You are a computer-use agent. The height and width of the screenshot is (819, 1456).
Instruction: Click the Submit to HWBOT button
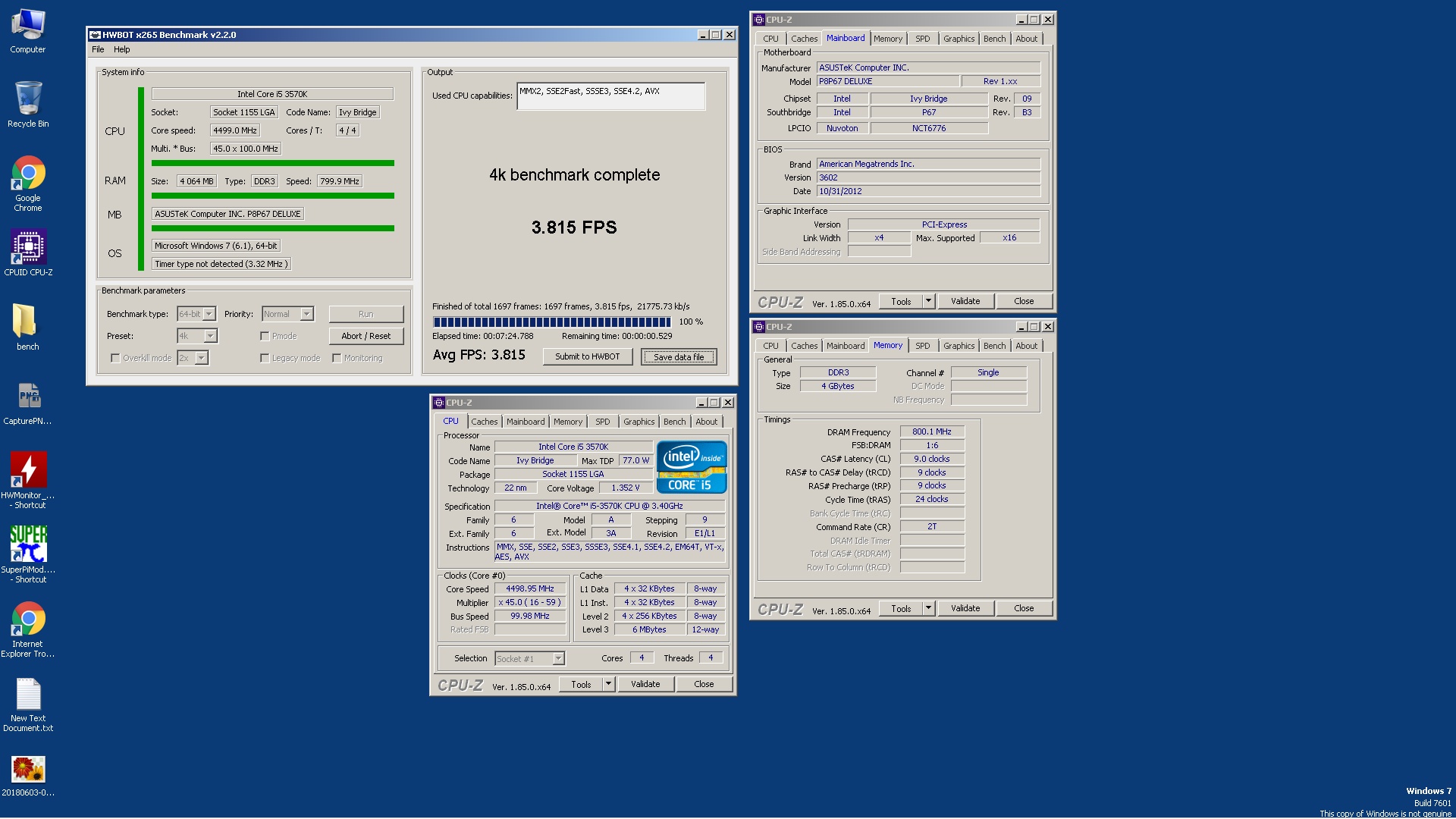click(x=587, y=356)
